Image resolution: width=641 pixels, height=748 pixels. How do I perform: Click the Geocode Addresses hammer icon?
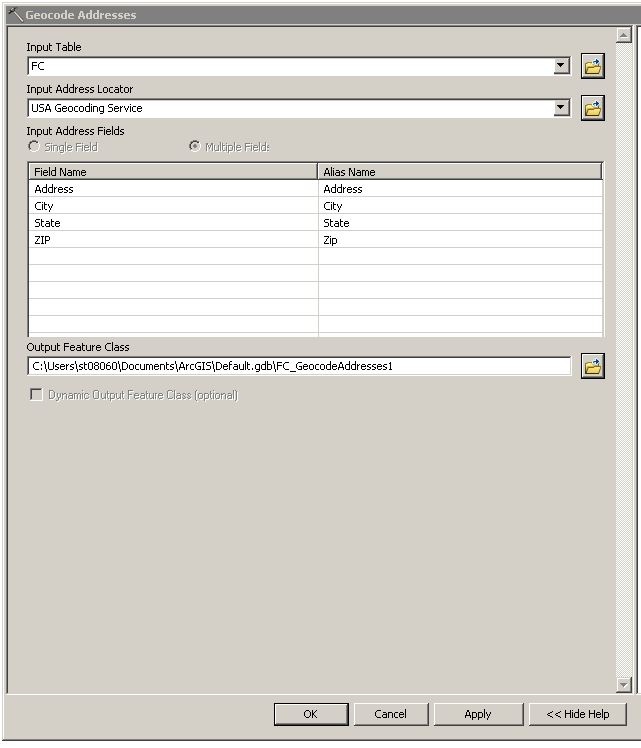pos(15,15)
